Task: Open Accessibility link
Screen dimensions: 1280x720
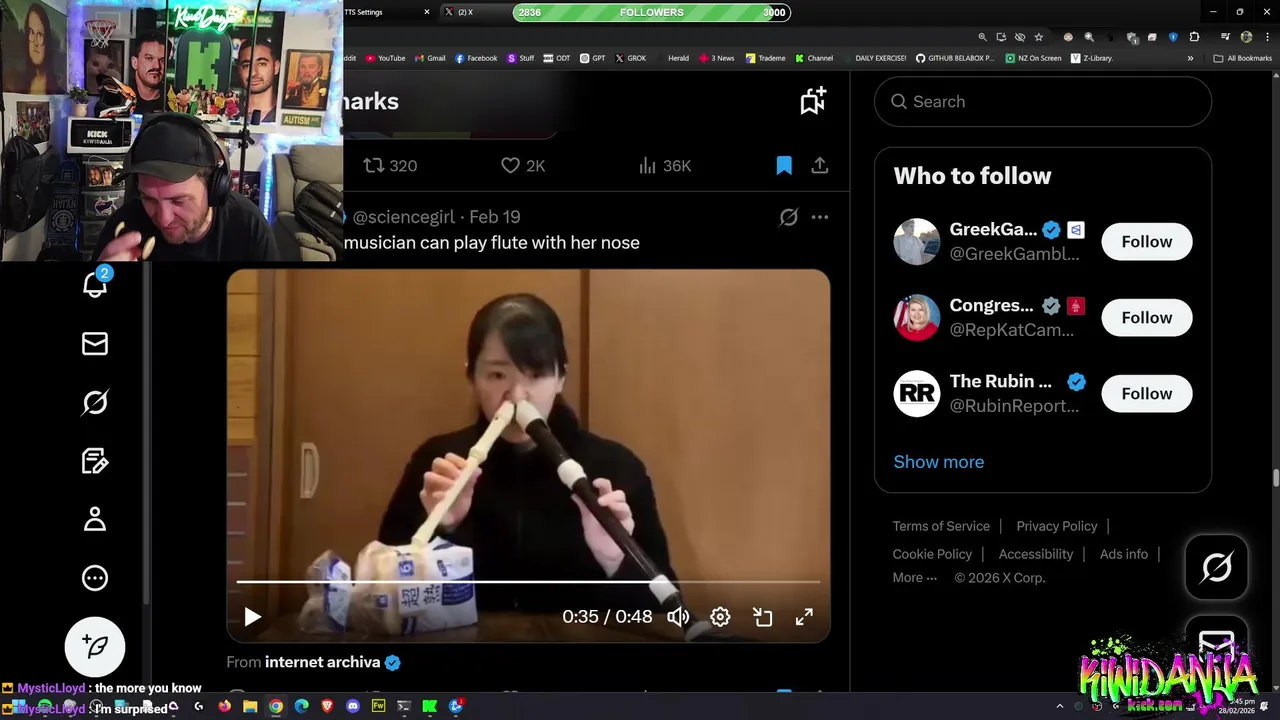Action: click(x=1036, y=554)
